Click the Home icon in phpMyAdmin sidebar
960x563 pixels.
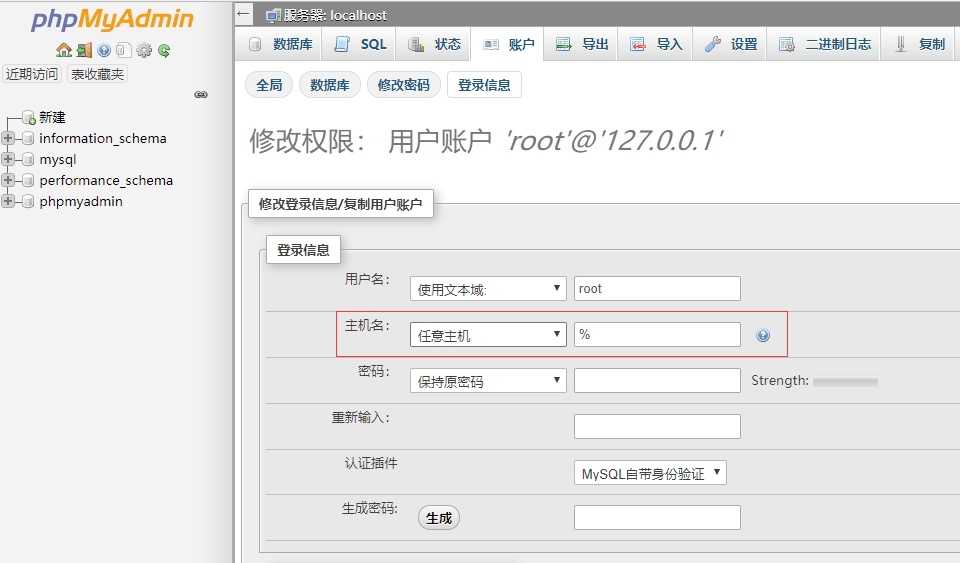click(64, 50)
